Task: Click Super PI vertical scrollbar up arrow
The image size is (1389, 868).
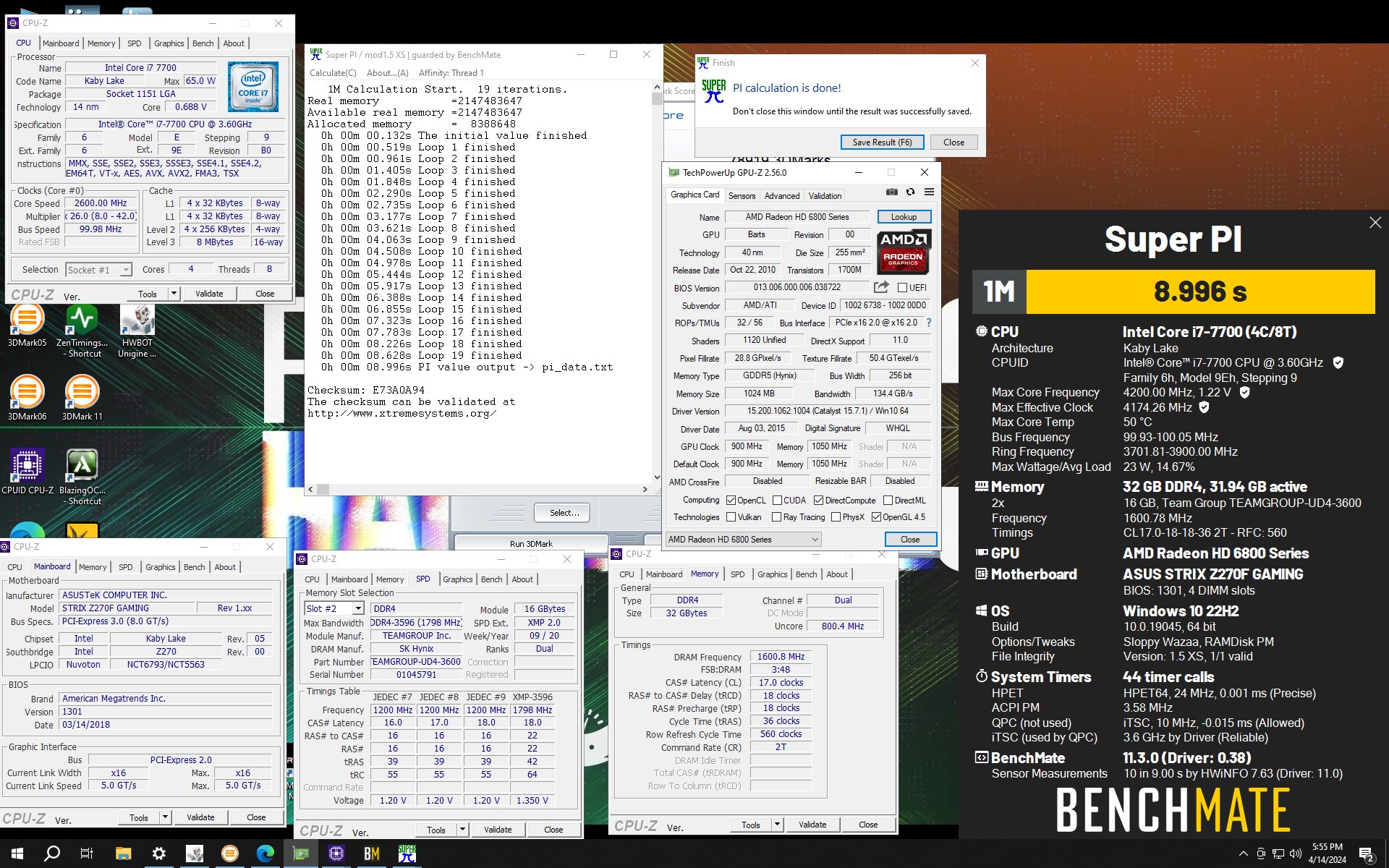Action: click(657, 86)
